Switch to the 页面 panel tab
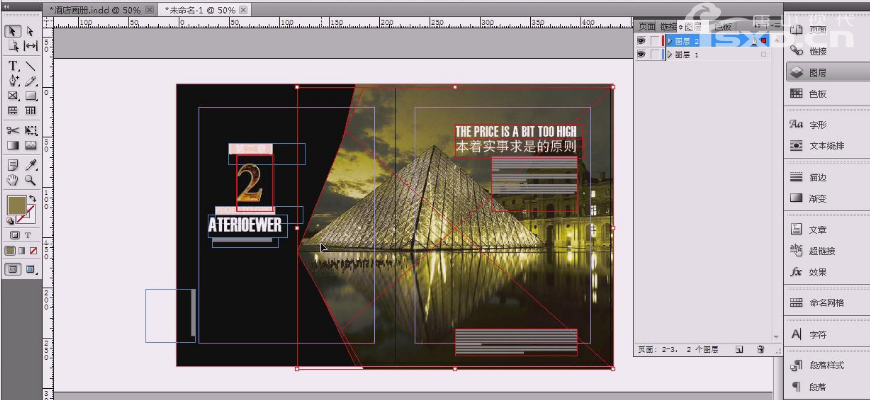The width and height of the screenshot is (870, 400). (649, 26)
